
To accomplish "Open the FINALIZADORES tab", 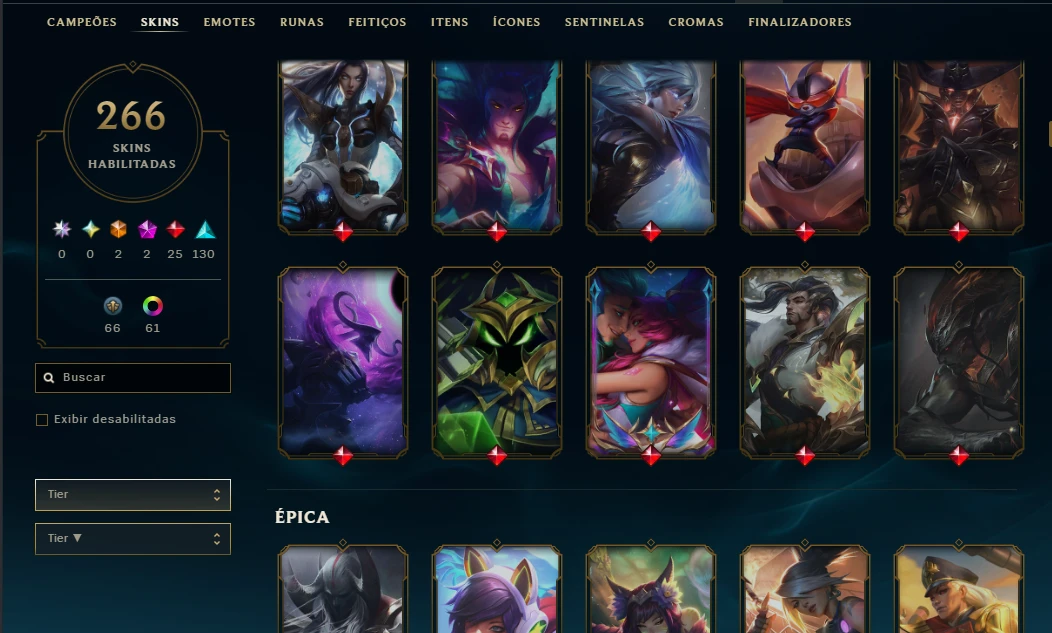I will [x=800, y=22].
